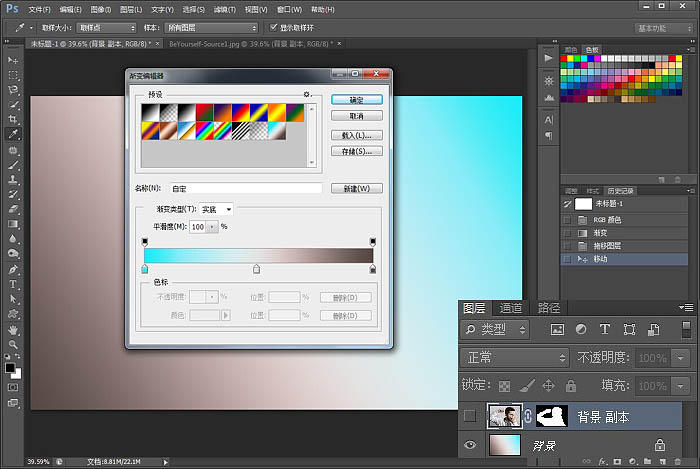
Task: Select the Lasso tool in the toolbar
Action: click(14, 89)
